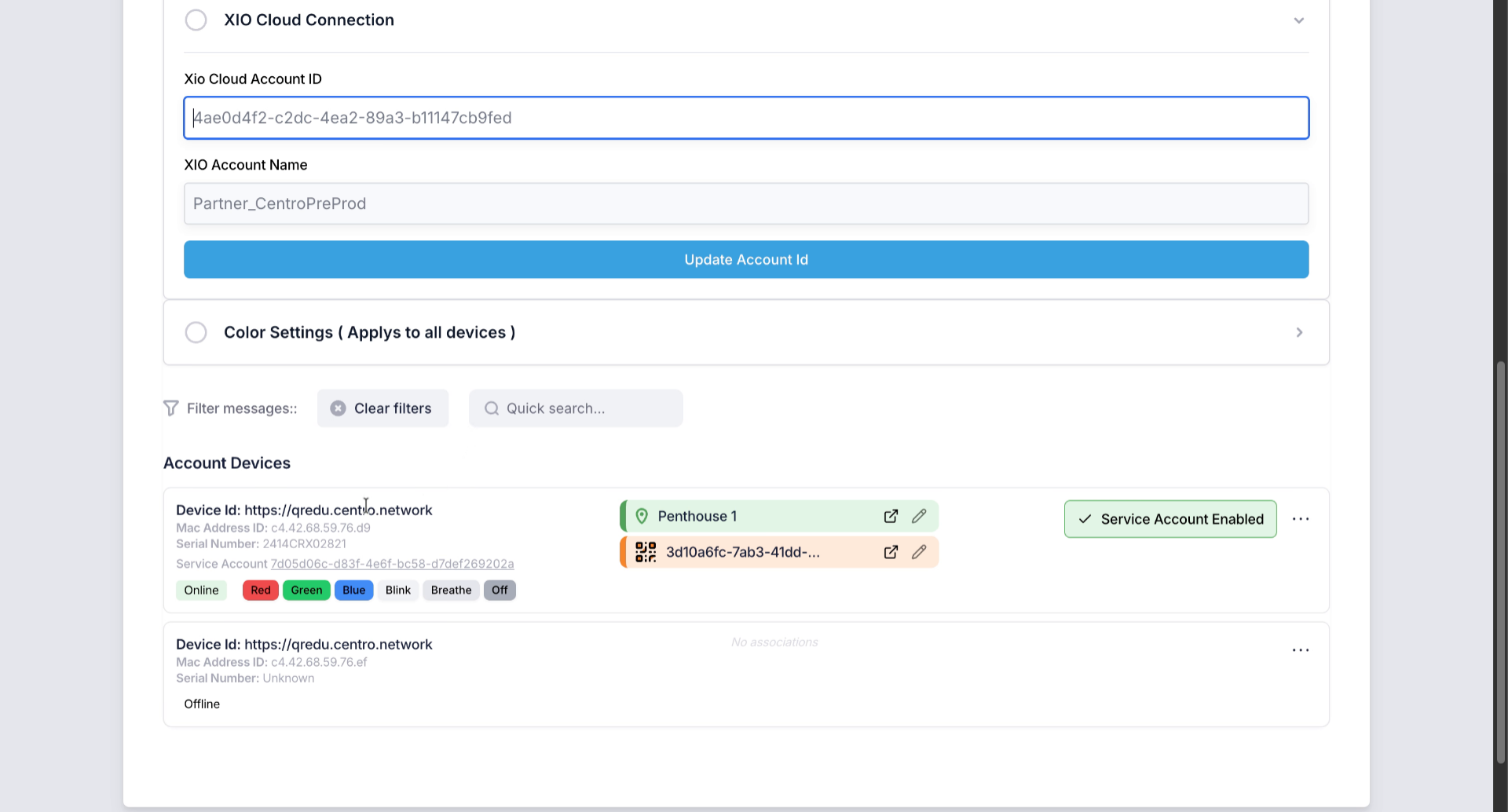Click the search magnifier in Quick search

(x=491, y=408)
